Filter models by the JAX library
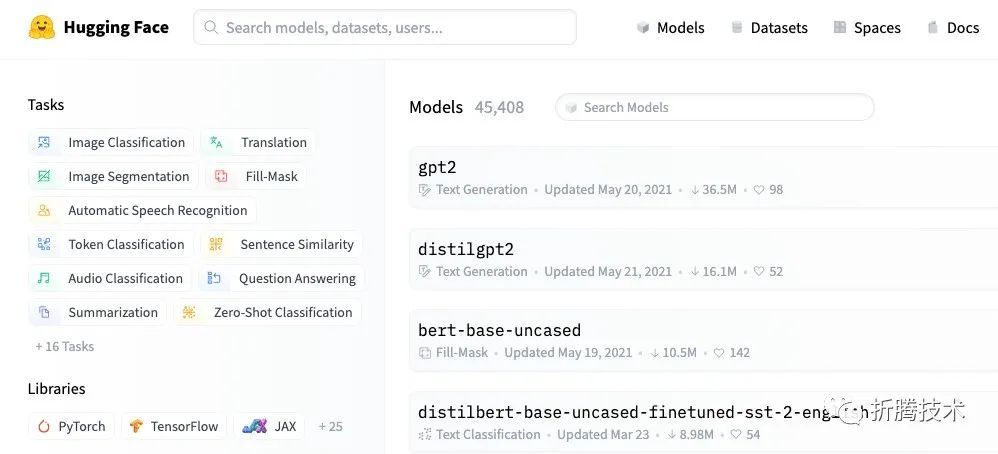 269,427
